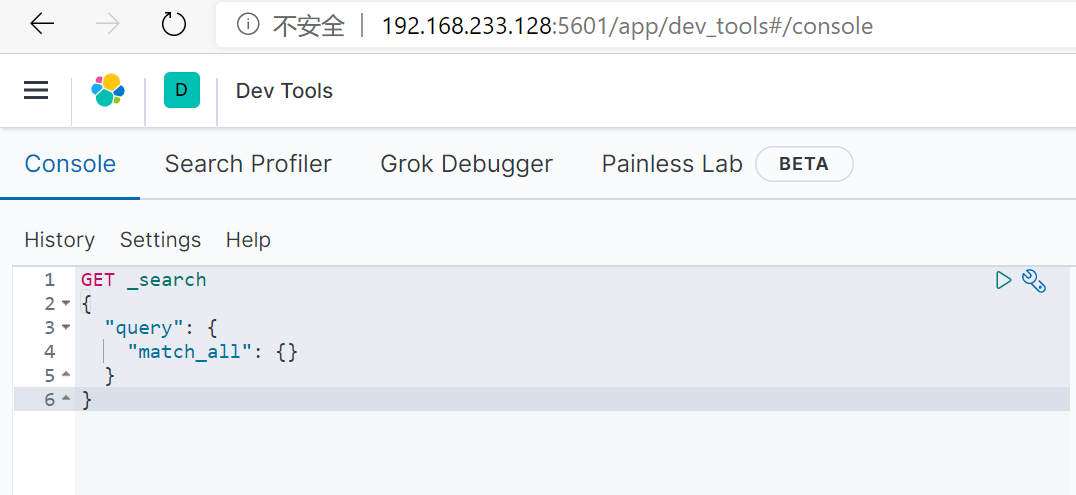Run the request with play icon
Screen dimensions: 1076x495
pyautogui.click(x=1003, y=280)
